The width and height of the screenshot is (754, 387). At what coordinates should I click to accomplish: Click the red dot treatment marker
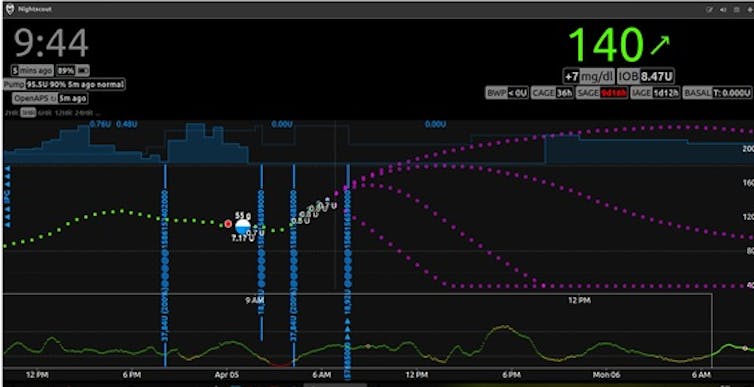coord(228,224)
